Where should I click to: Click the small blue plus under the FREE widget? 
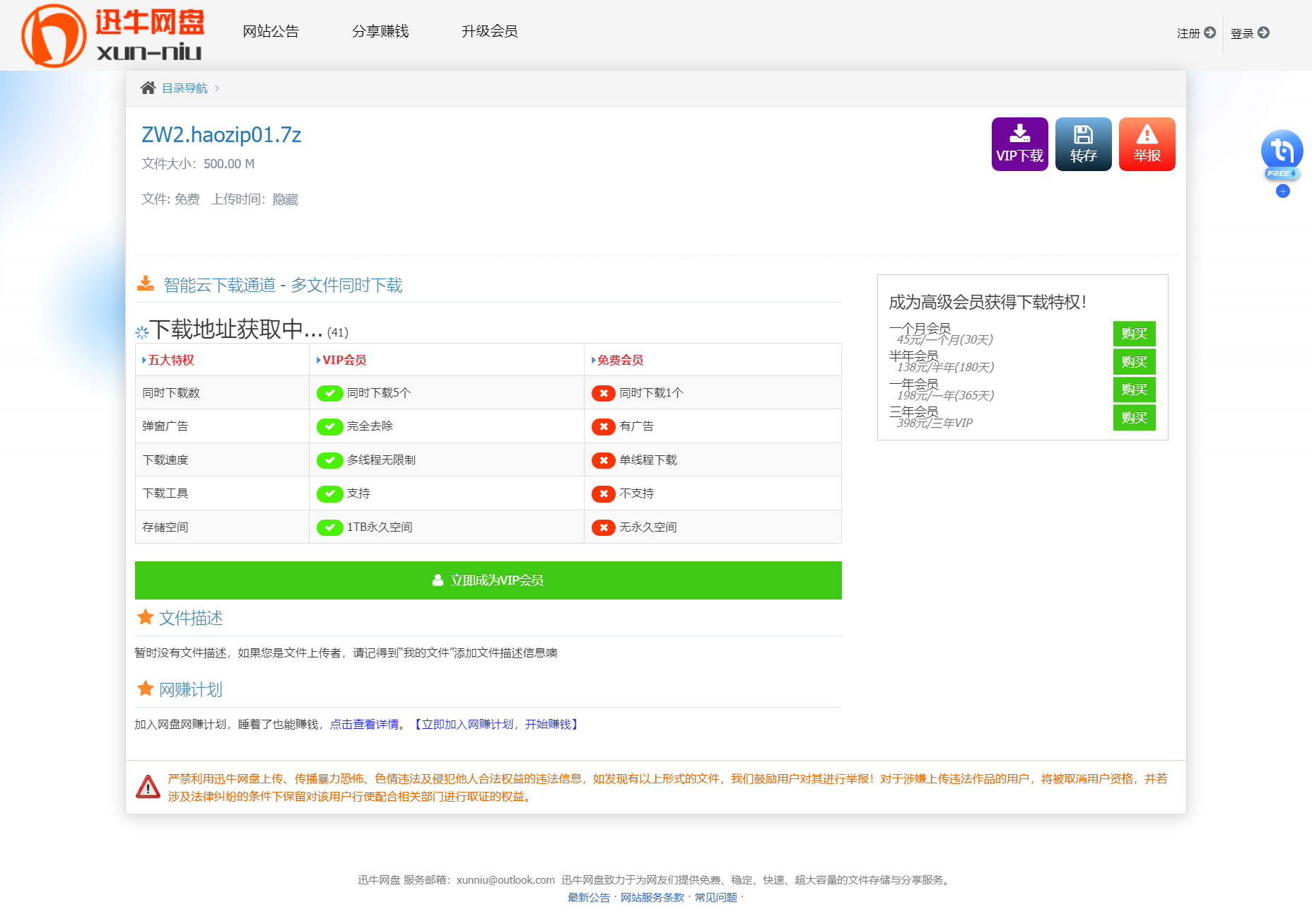[1283, 191]
